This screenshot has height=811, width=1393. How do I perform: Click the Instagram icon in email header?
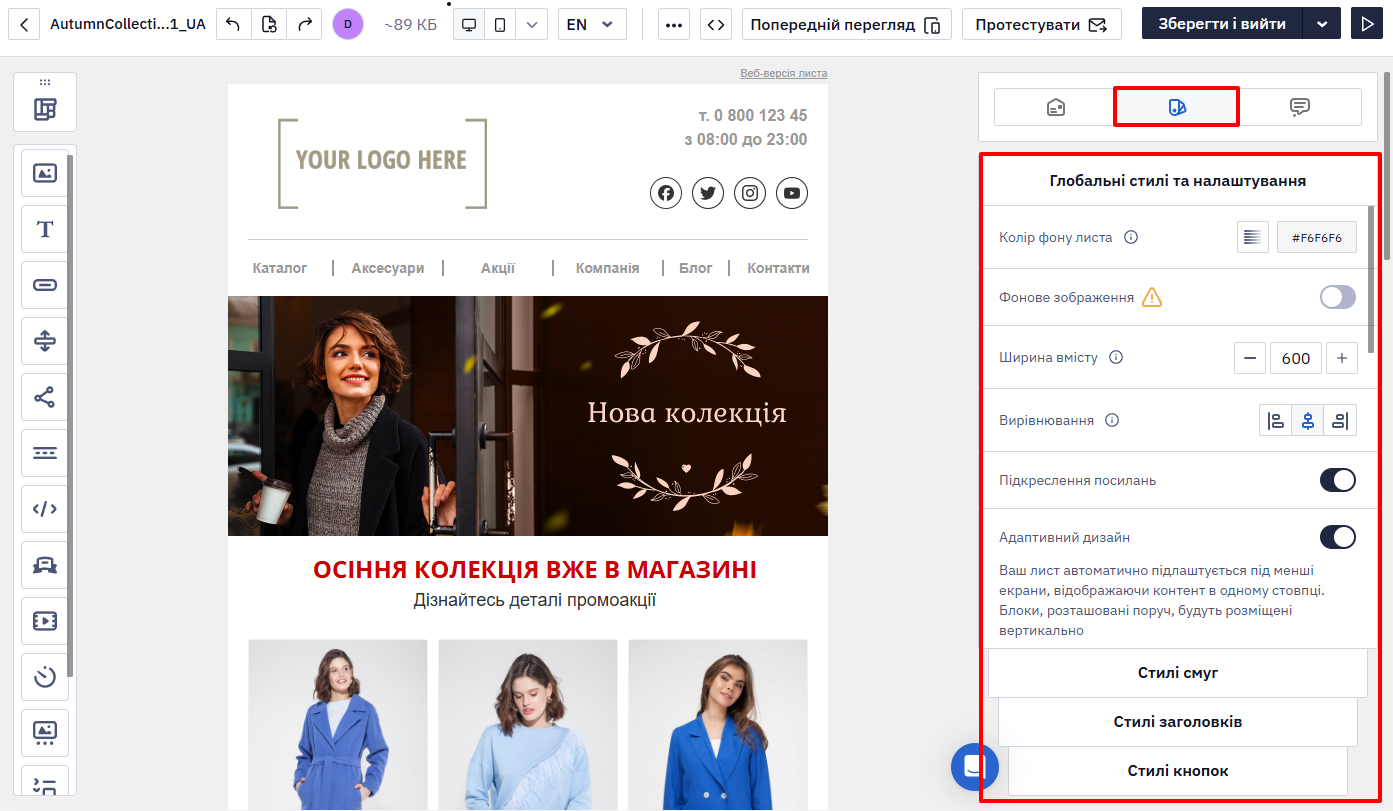pos(750,193)
